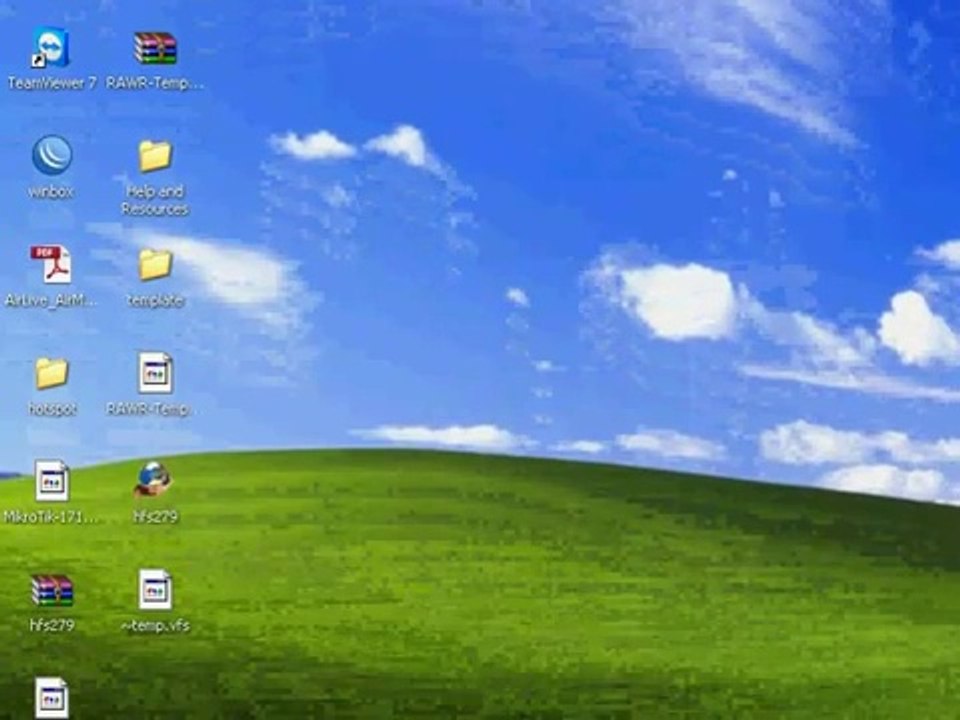Select the Help and Resources folder
Screen dimensions: 960x720
[x=155, y=156]
